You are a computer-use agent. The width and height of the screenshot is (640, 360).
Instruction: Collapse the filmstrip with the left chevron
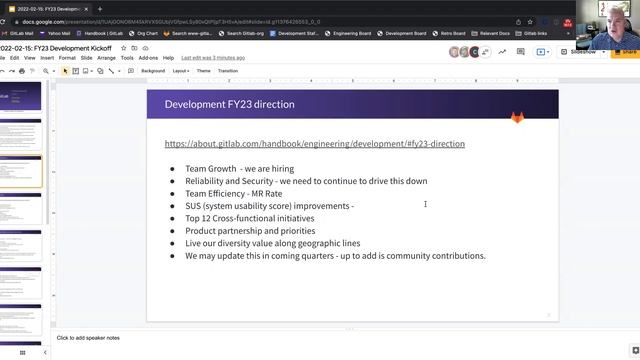pyautogui.click(x=45, y=353)
